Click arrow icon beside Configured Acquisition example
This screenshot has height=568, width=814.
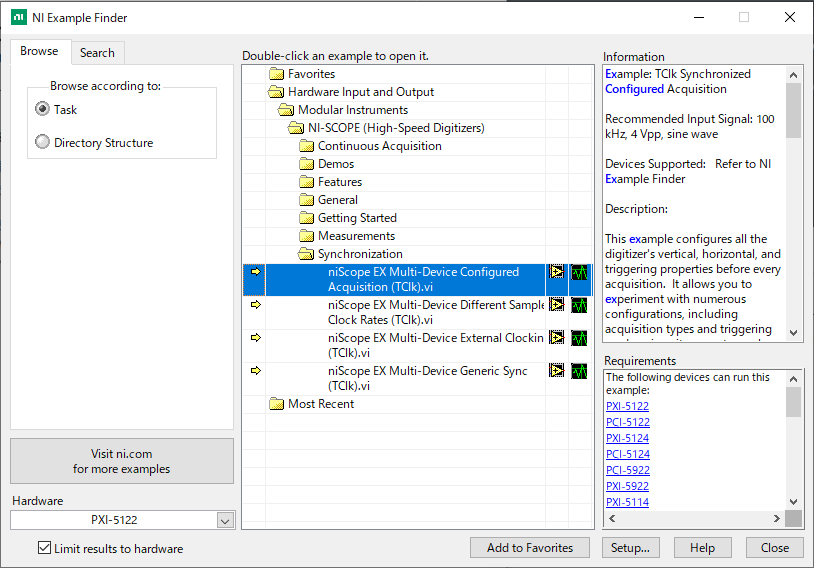[x=255, y=272]
